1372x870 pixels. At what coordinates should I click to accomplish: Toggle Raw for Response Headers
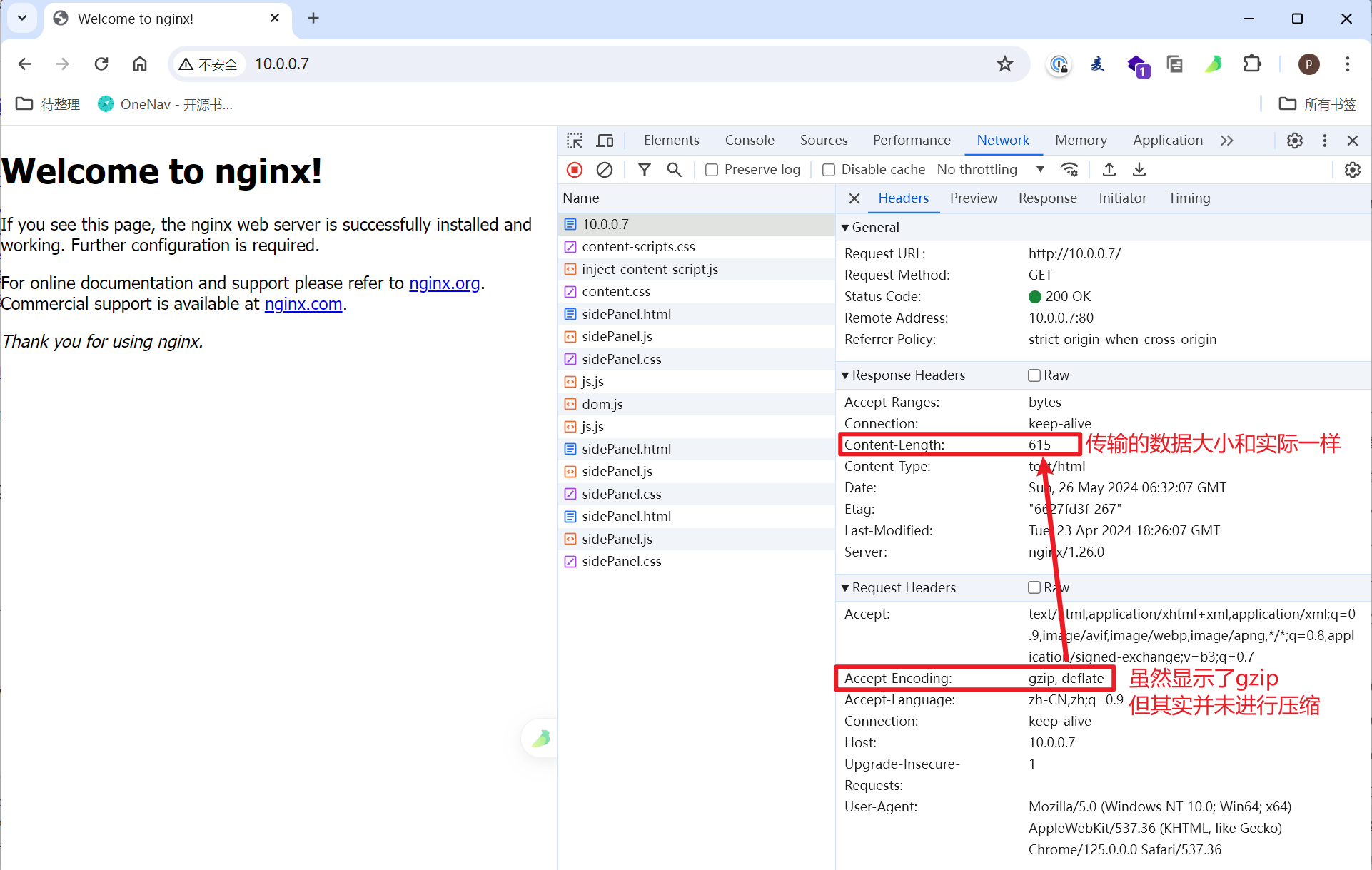(x=1034, y=375)
